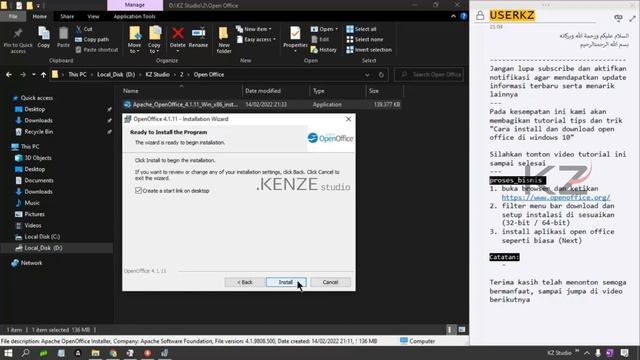
Task: Sort by Date modified column header
Action: click(276, 91)
